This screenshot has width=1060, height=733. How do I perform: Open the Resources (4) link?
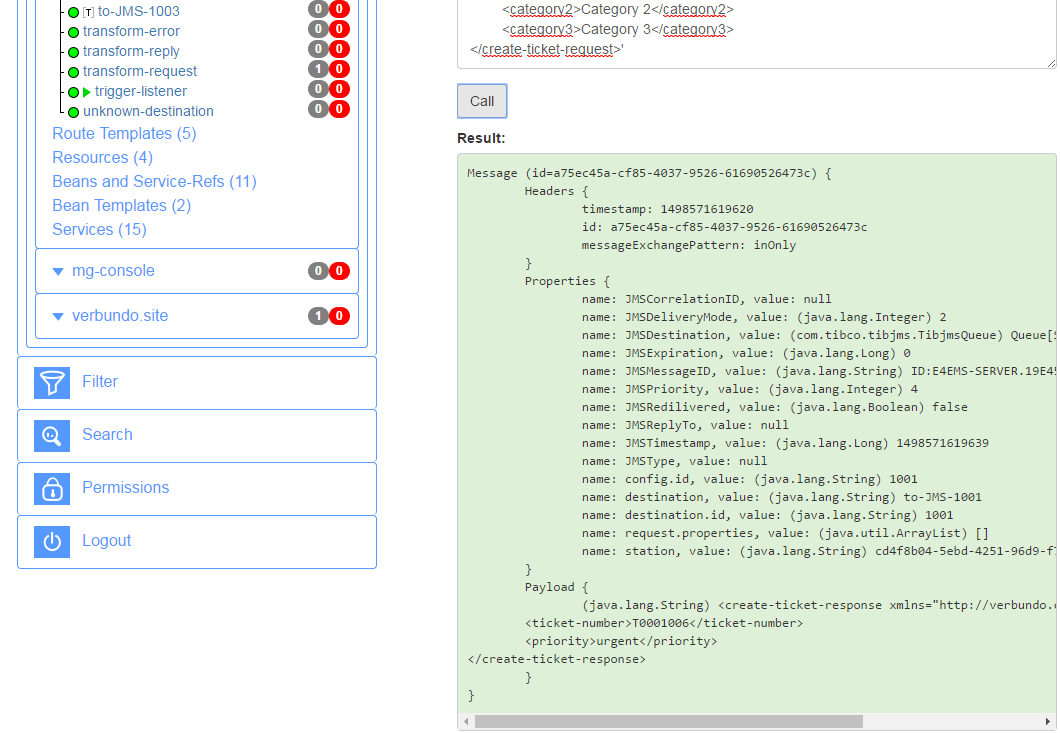(102, 158)
